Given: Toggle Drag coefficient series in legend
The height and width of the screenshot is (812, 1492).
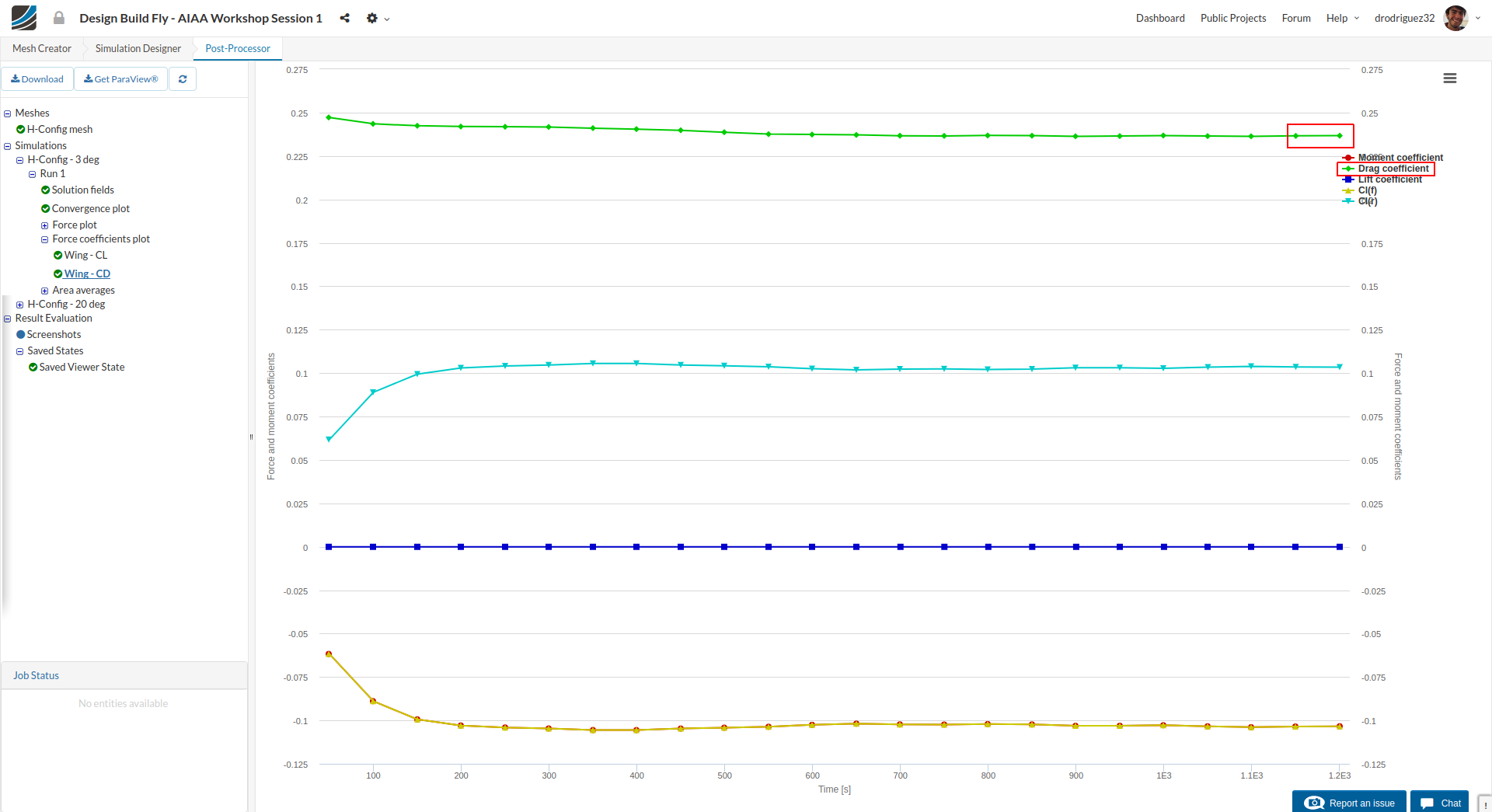Looking at the screenshot, I should tap(1386, 169).
